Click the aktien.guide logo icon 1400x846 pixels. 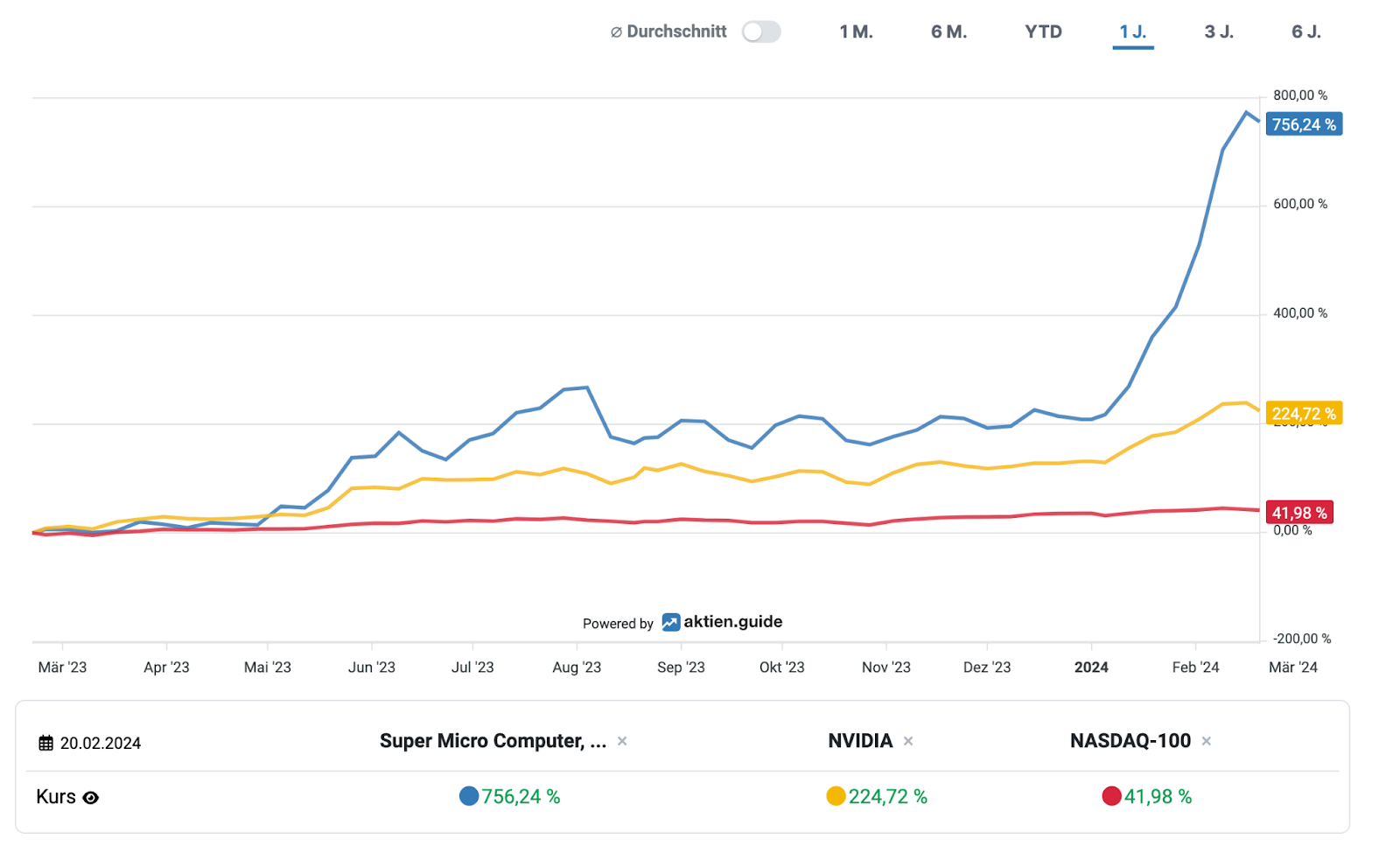tap(671, 622)
